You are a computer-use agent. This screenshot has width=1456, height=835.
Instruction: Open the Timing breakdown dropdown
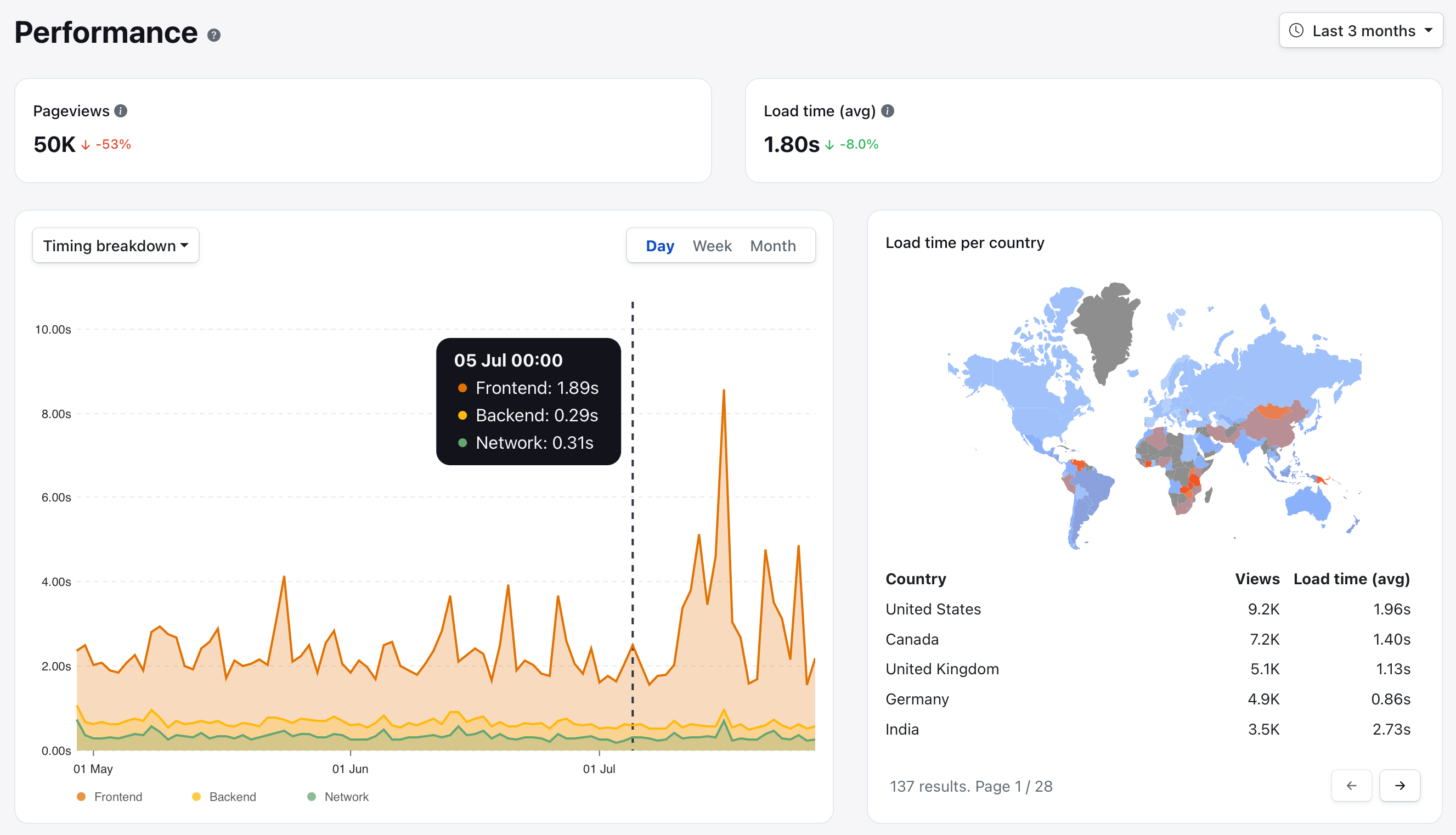(x=116, y=245)
